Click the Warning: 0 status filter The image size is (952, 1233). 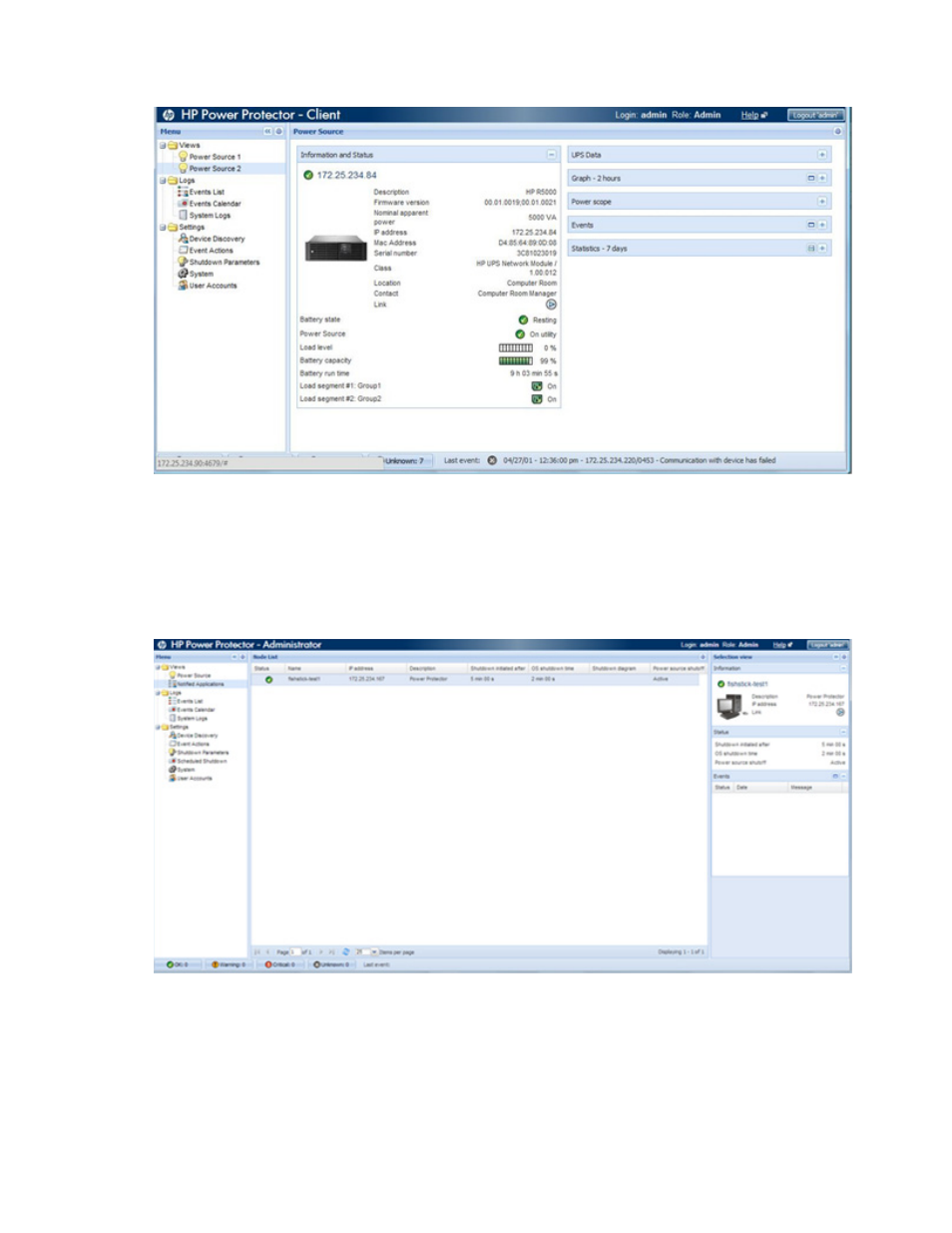pyautogui.click(x=229, y=965)
